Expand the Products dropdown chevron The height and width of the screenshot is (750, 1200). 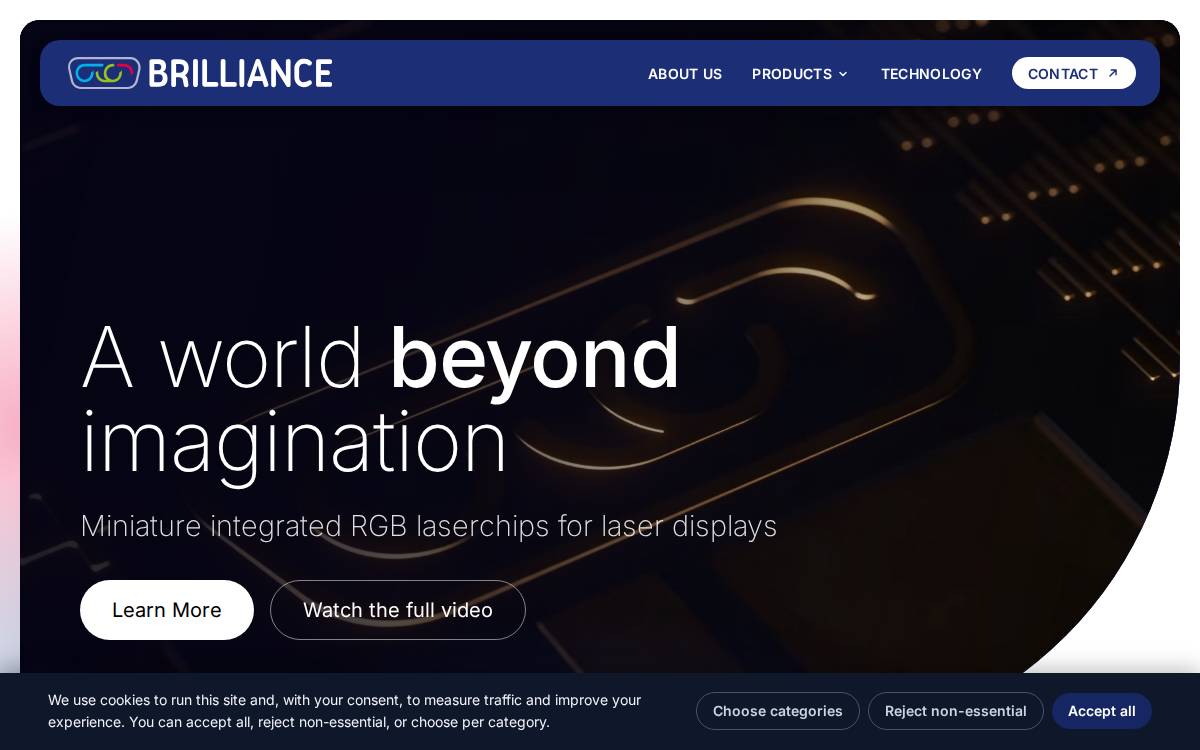tap(843, 74)
